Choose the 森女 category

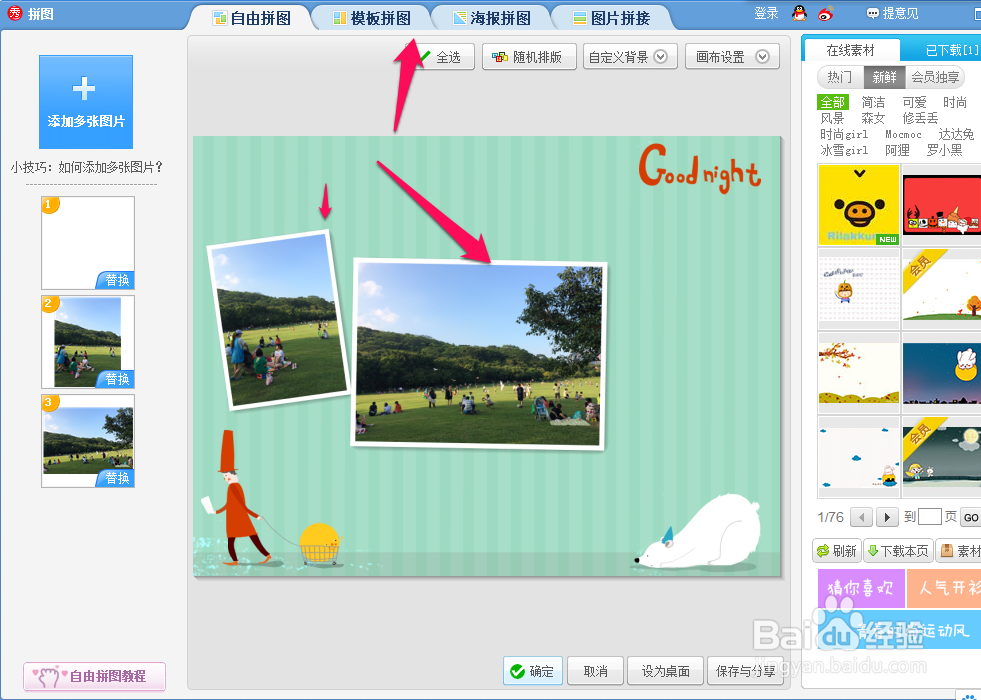873,118
